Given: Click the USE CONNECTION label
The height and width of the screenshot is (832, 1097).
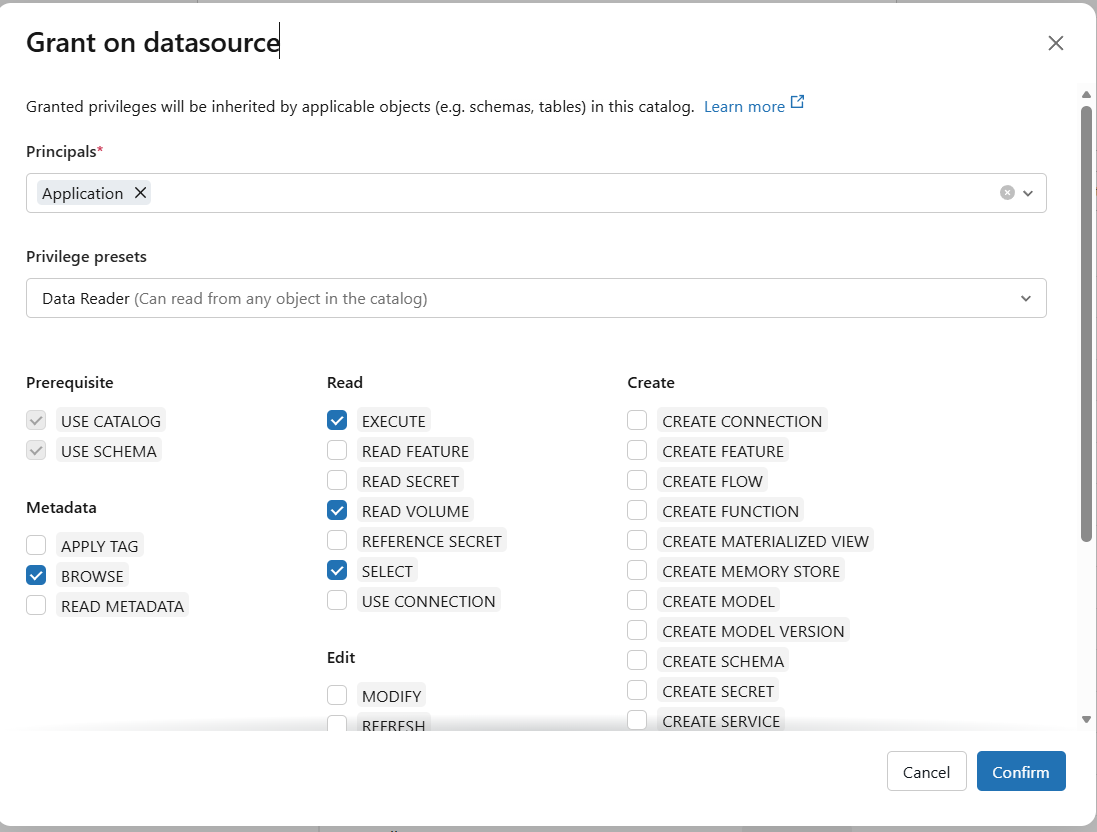Looking at the screenshot, I should [x=429, y=601].
